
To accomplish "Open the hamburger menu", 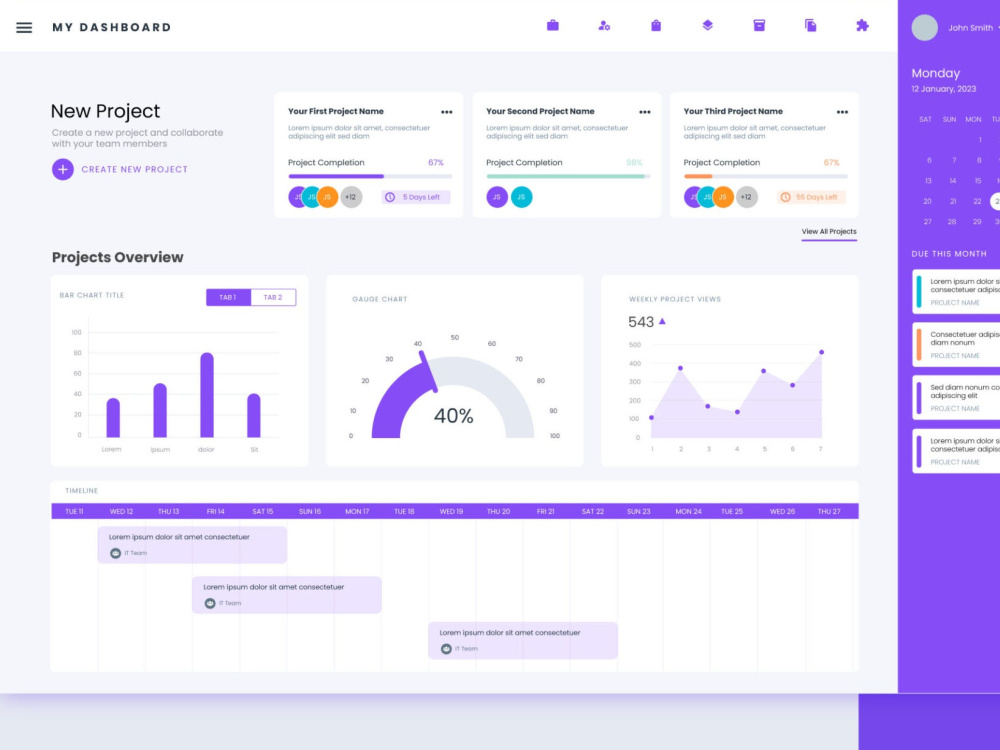I will [x=24, y=27].
